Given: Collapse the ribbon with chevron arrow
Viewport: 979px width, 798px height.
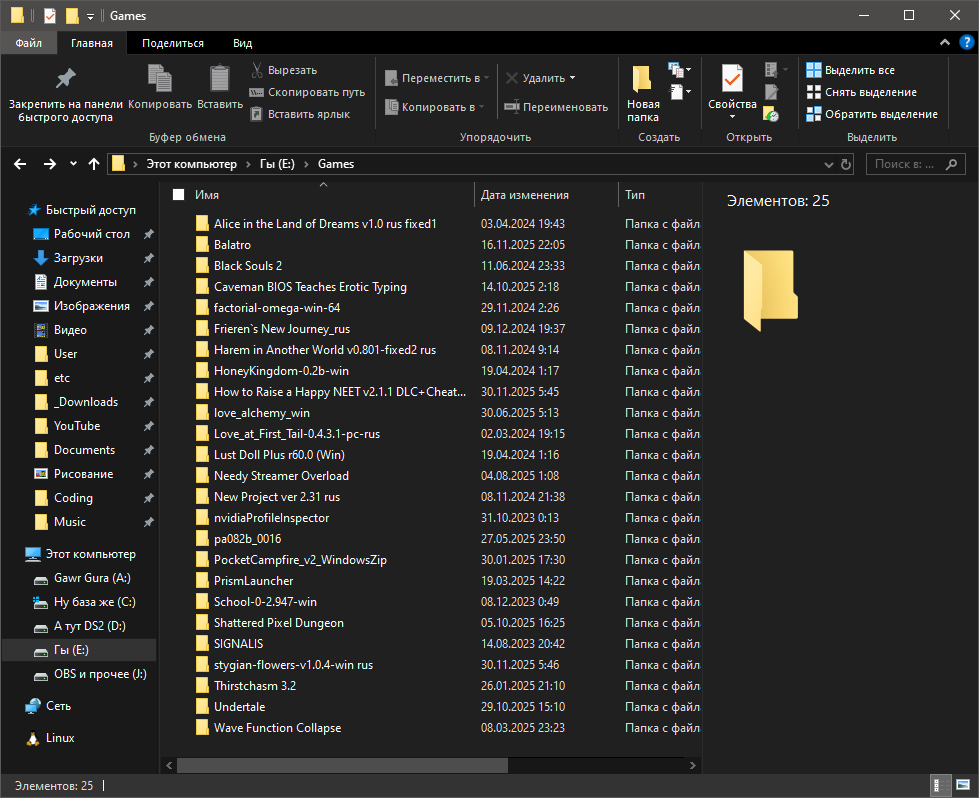Looking at the screenshot, I should click(x=945, y=42).
